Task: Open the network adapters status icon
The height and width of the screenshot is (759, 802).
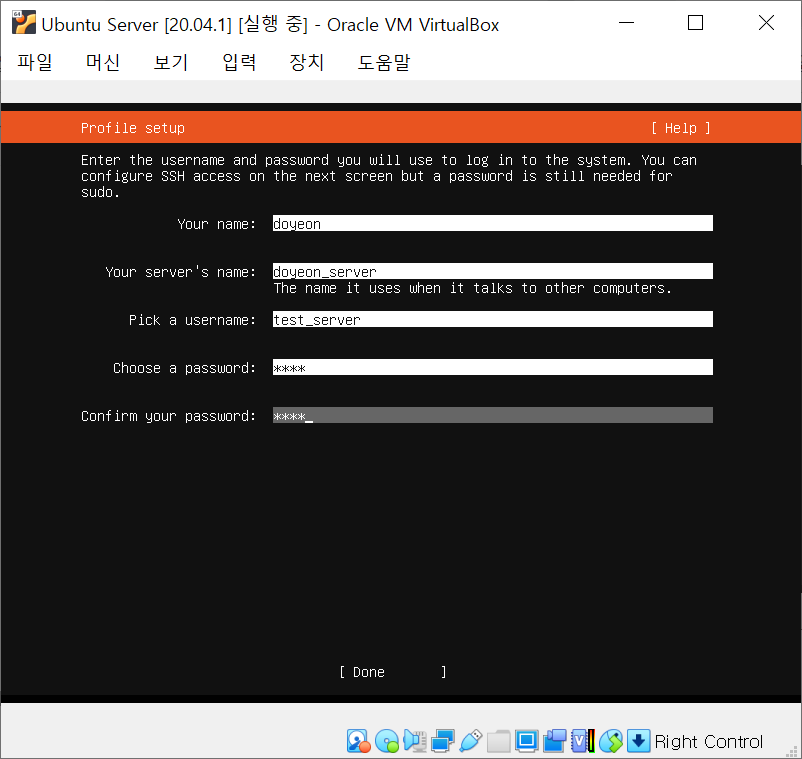Action: [443, 741]
